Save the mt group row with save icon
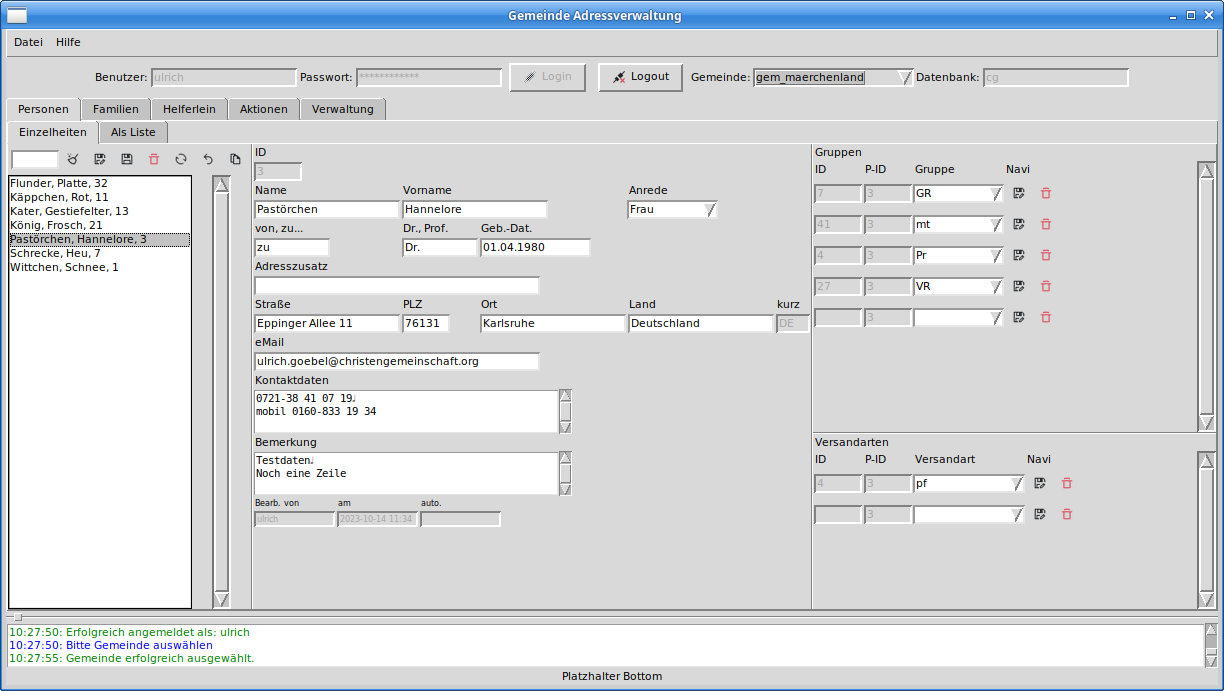This screenshot has height=691, width=1224. pyautogui.click(x=1019, y=224)
